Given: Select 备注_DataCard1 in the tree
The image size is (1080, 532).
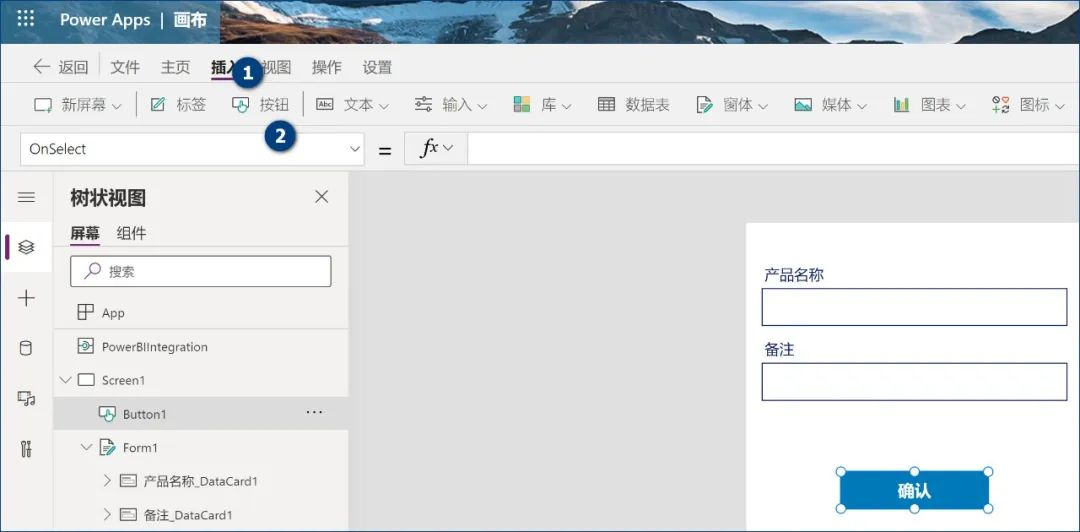Looking at the screenshot, I should point(188,515).
